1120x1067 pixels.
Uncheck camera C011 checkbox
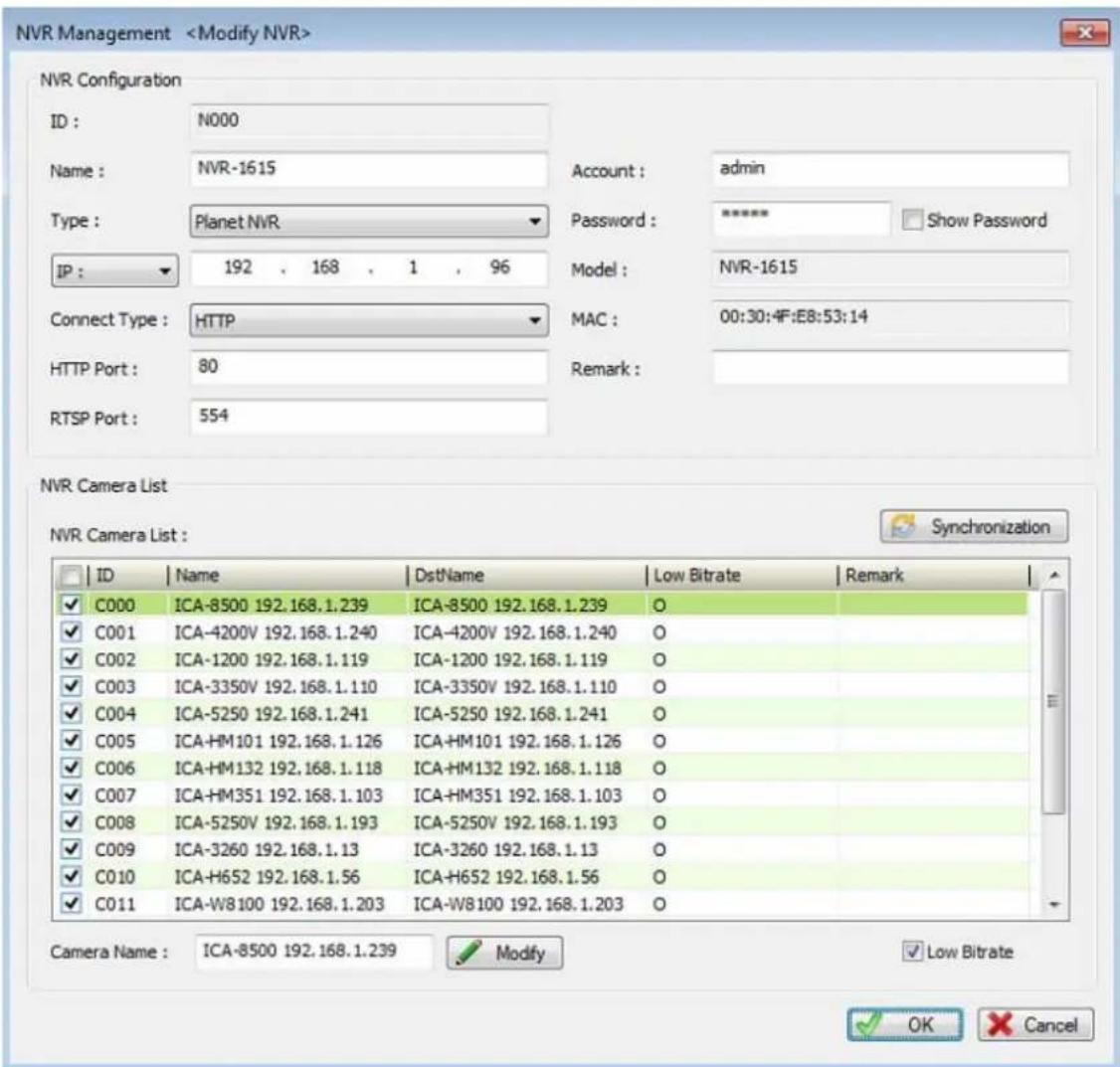[71, 904]
